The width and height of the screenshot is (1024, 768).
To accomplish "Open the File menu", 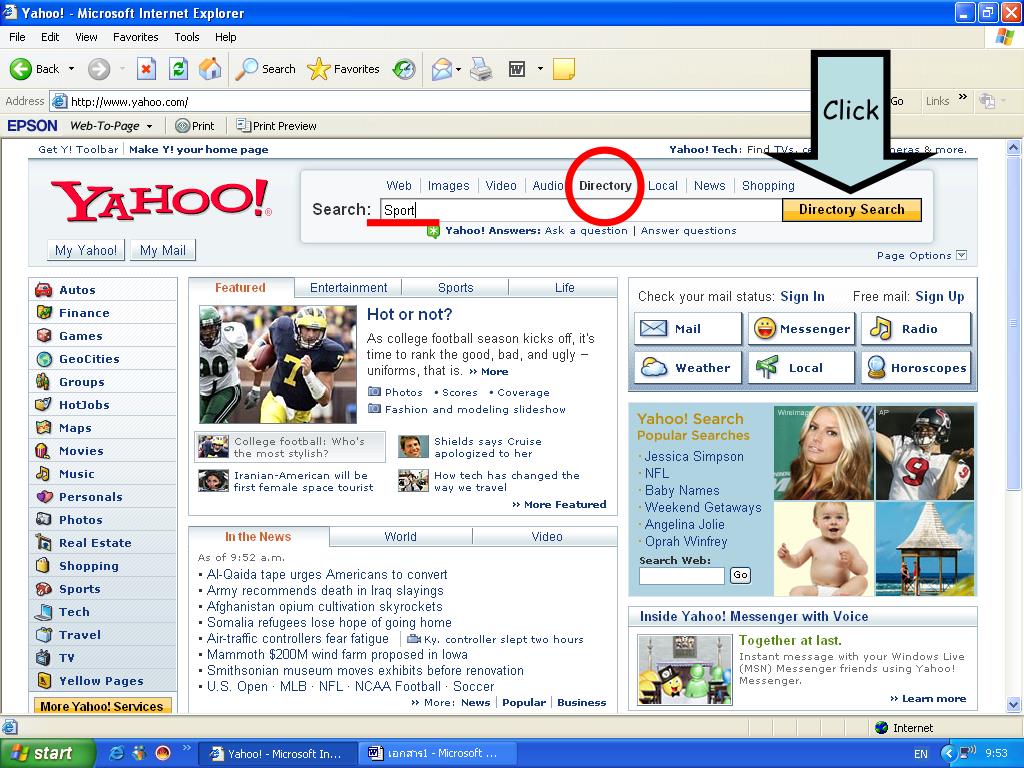I will tap(18, 37).
